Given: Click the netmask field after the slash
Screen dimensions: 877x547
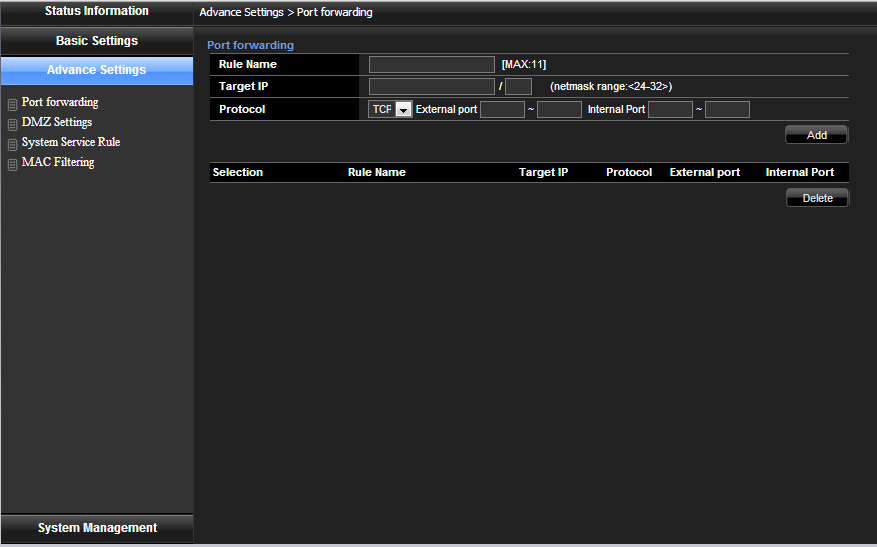Looking at the screenshot, I should 518,87.
